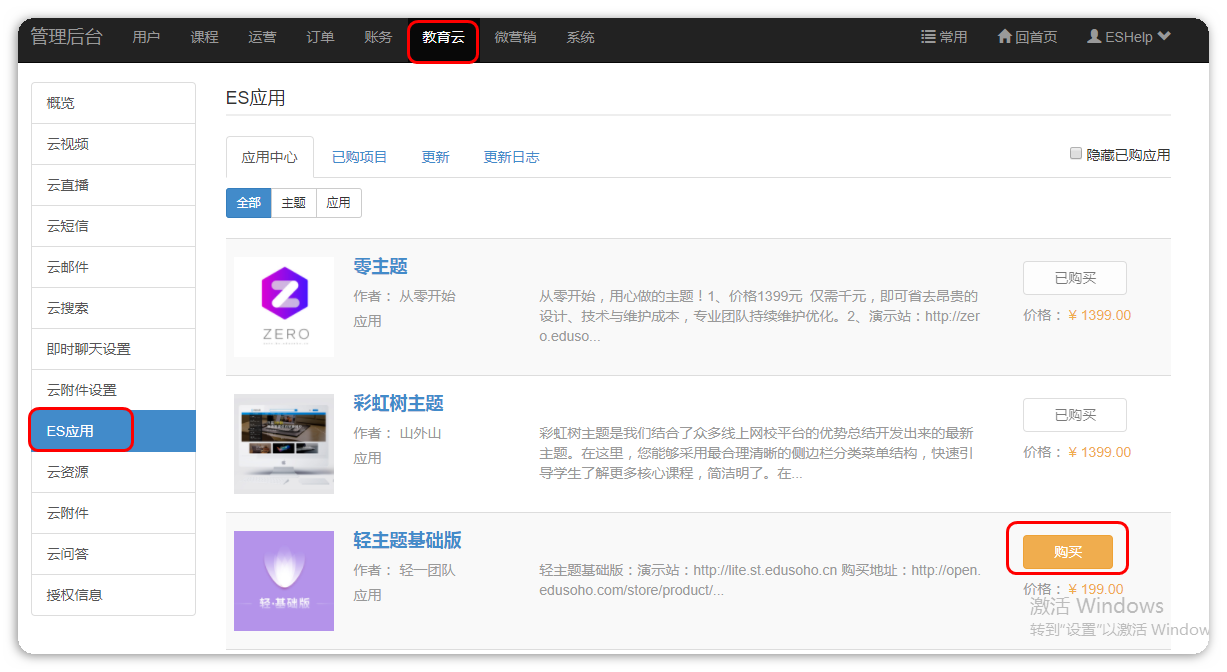1227x672 pixels.
Task: Click the 常用 list icon
Action: coord(928,37)
